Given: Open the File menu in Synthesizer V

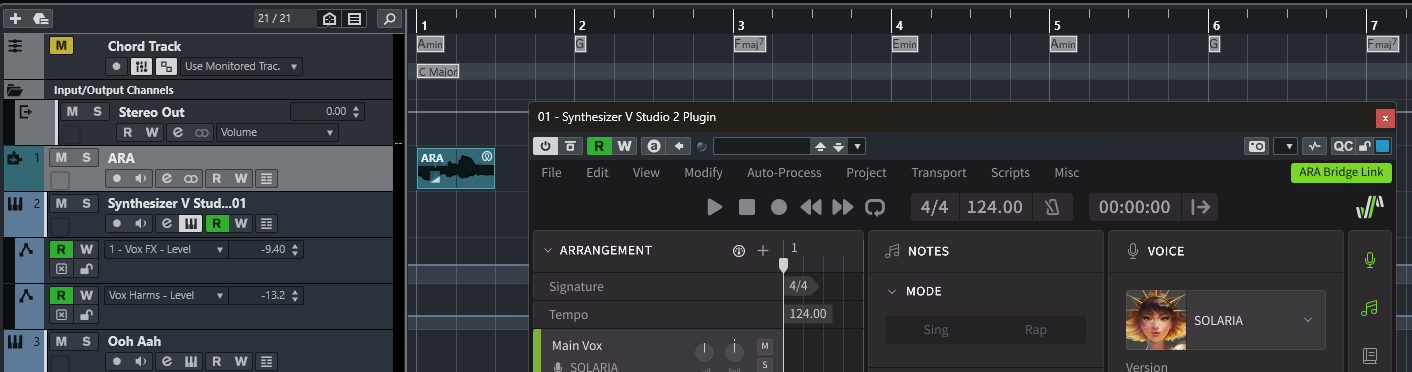Looking at the screenshot, I should pos(551,172).
